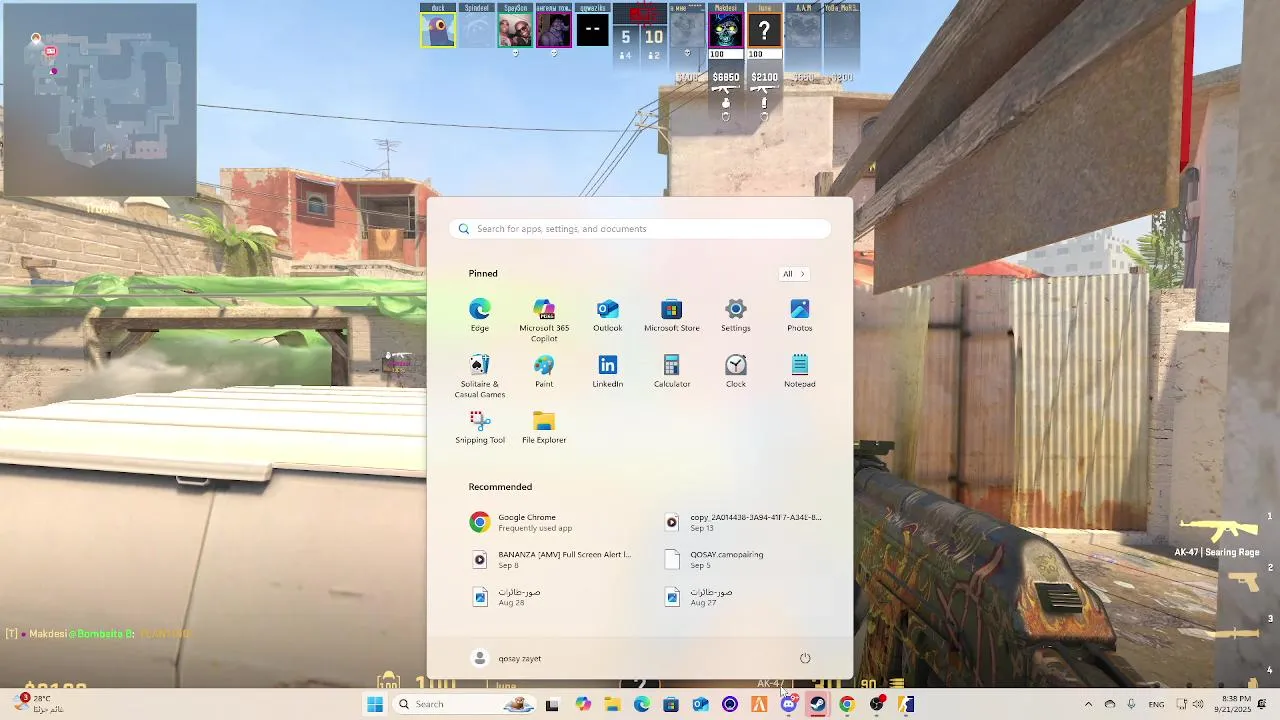
Task: Open the network and volume quick settings
Action: (1189, 704)
